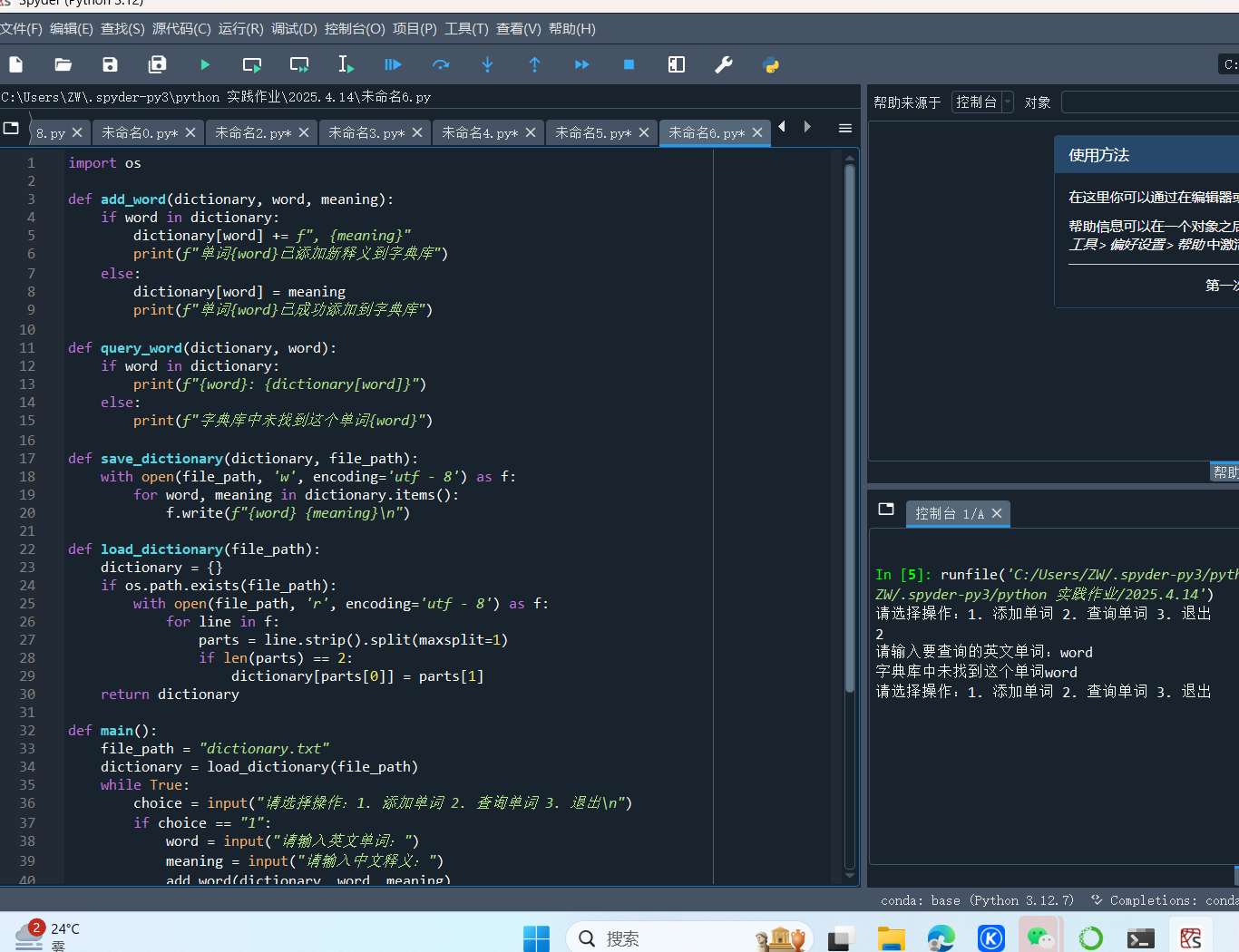The image size is (1239, 952).
Task: Step over the current line in debugger
Action: point(441,64)
